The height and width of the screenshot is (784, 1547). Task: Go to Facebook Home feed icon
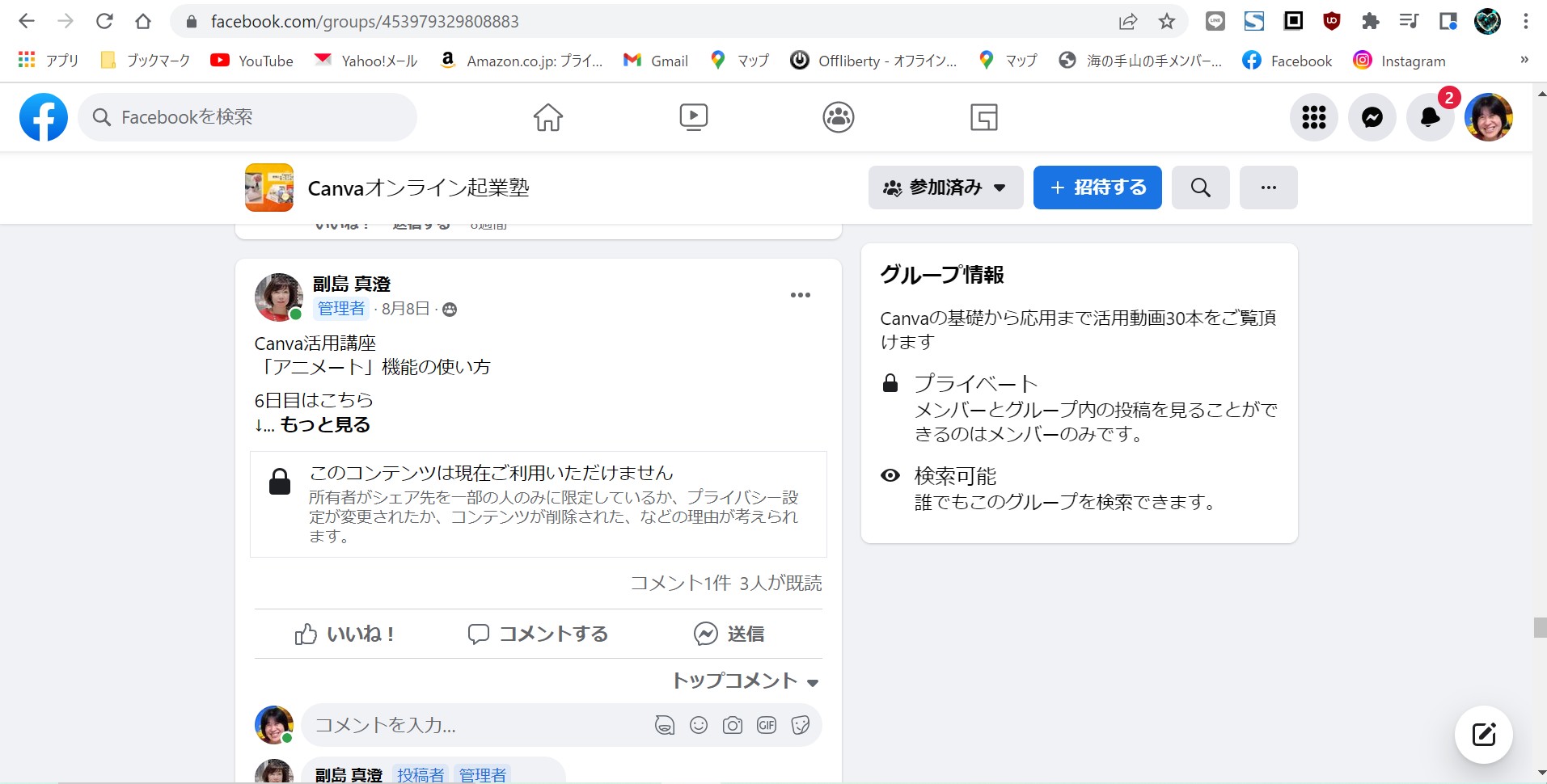[x=548, y=117]
